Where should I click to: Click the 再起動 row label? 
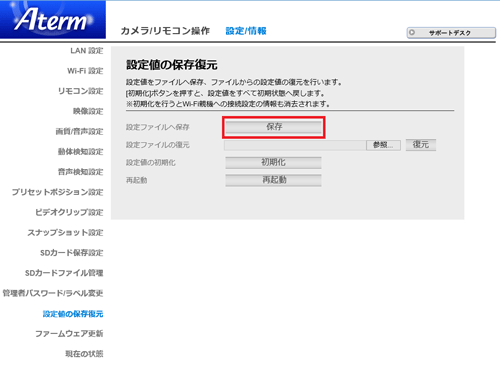(136, 180)
